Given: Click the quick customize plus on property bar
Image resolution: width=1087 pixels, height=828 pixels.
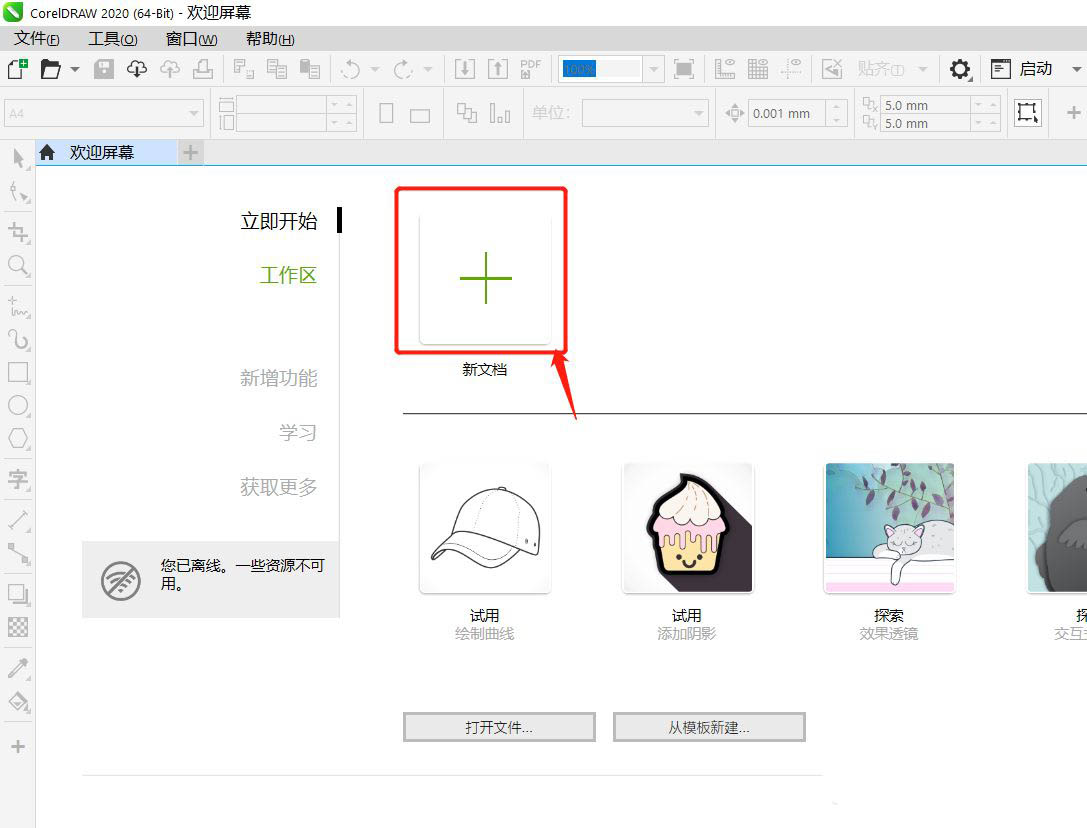Looking at the screenshot, I should click(x=1073, y=112).
